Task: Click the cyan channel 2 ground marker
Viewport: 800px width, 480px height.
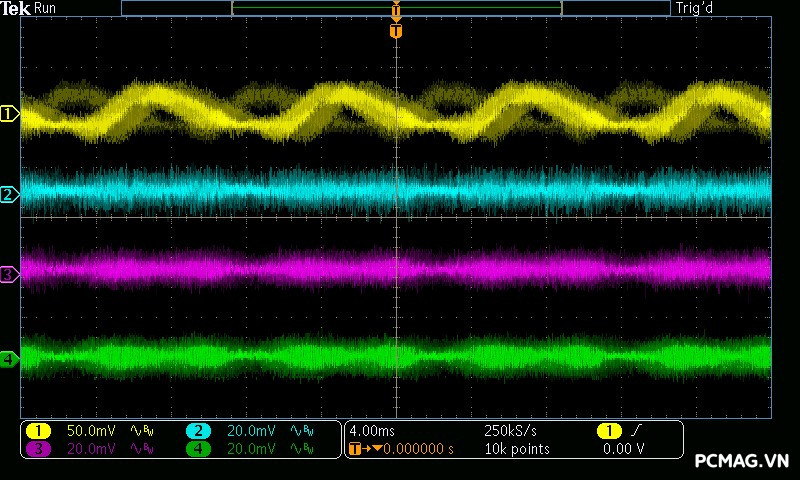Action: pyautogui.click(x=9, y=194)
